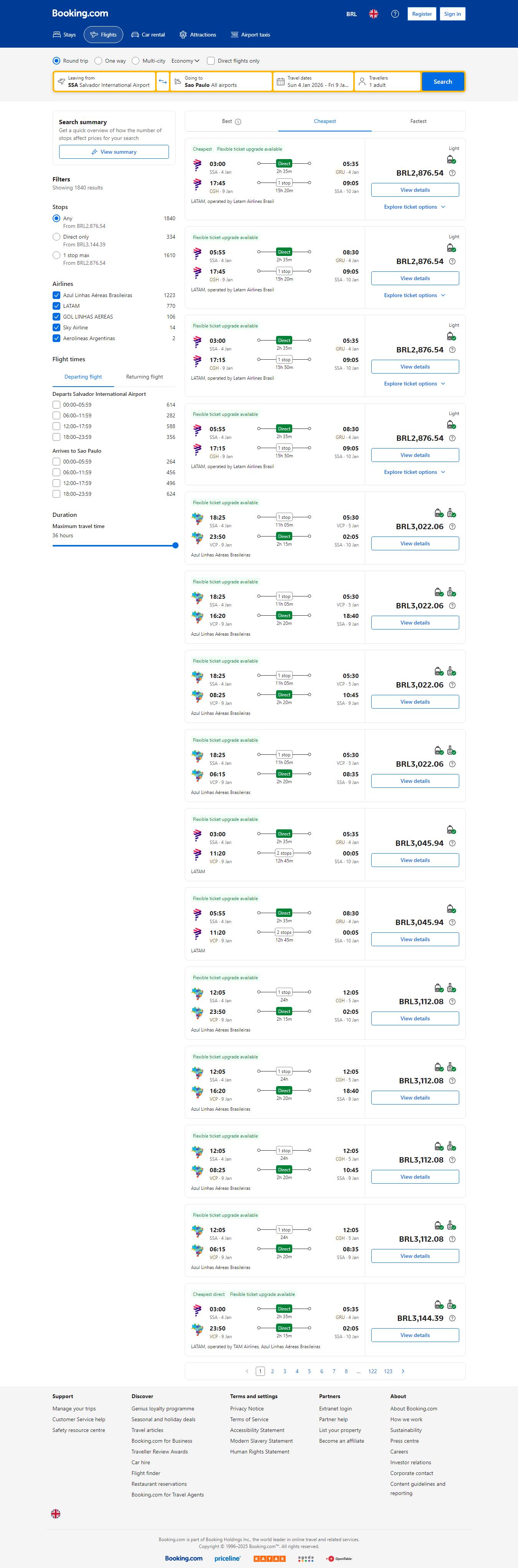Open the Economy cabin class dropdown
518x1568 pixels.
click(x=185, y=61)
